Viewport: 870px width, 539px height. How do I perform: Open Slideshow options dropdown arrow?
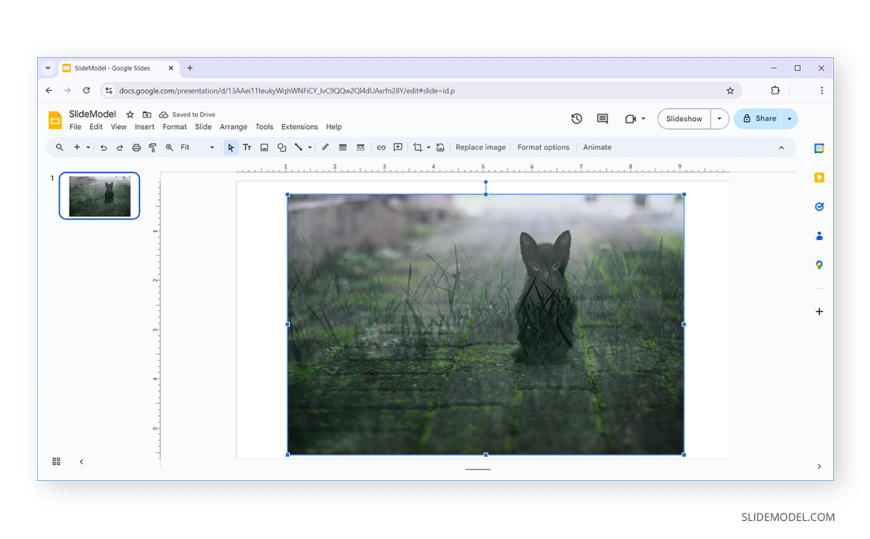(720, 119)
